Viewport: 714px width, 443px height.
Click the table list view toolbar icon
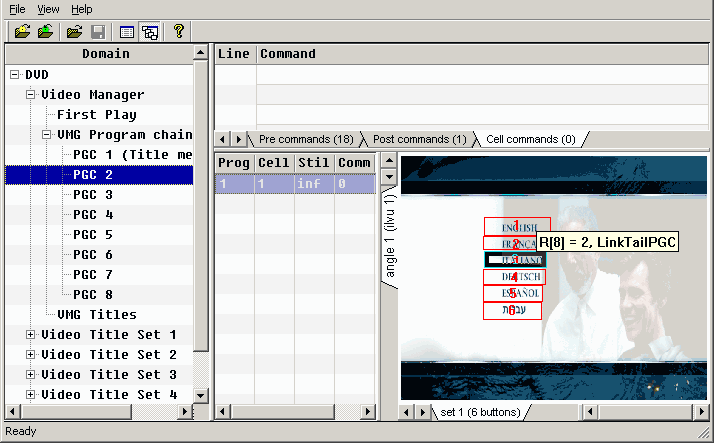[126, 32]
